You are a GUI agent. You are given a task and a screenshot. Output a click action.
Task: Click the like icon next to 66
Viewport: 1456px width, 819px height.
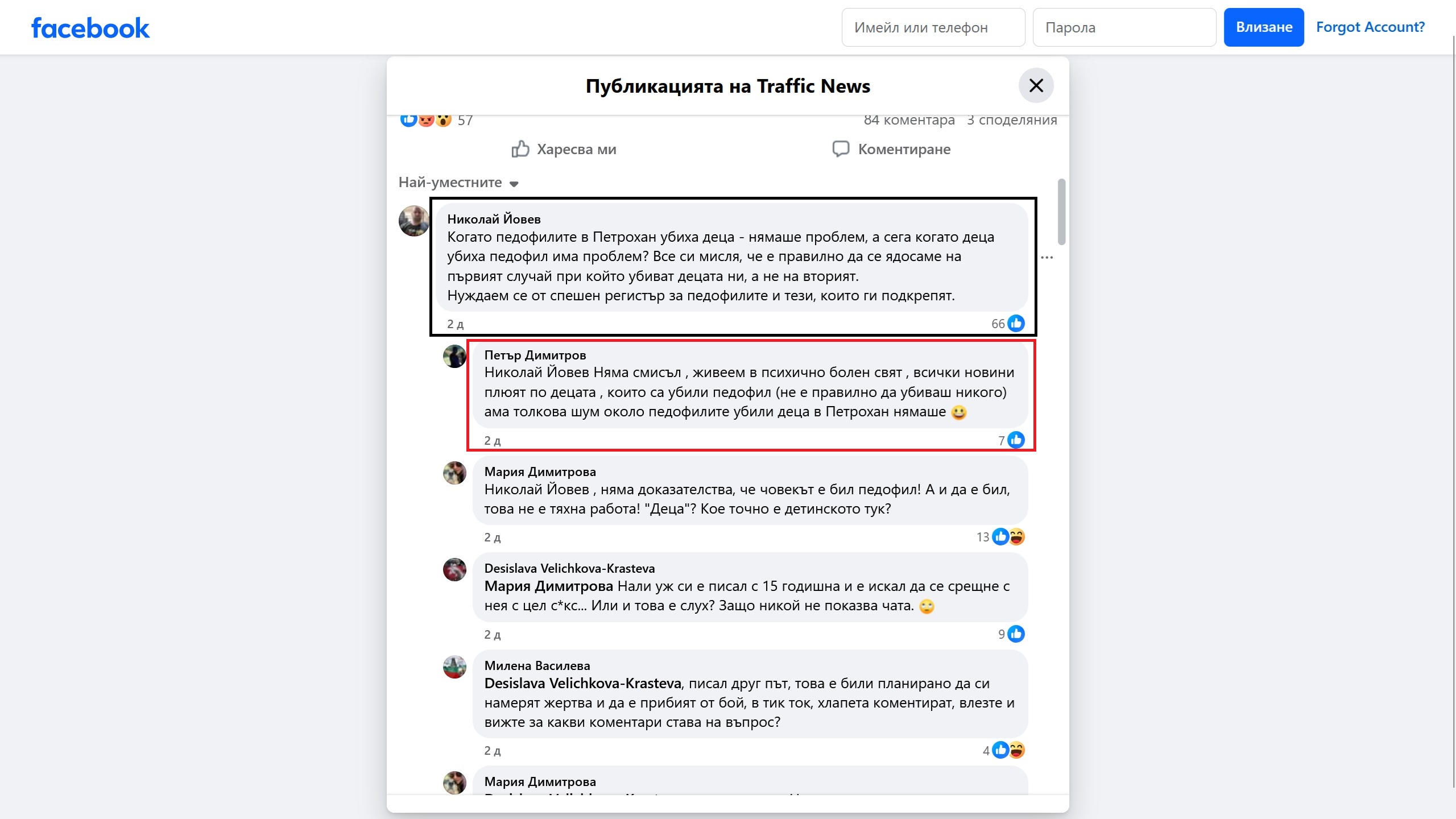1016,324
